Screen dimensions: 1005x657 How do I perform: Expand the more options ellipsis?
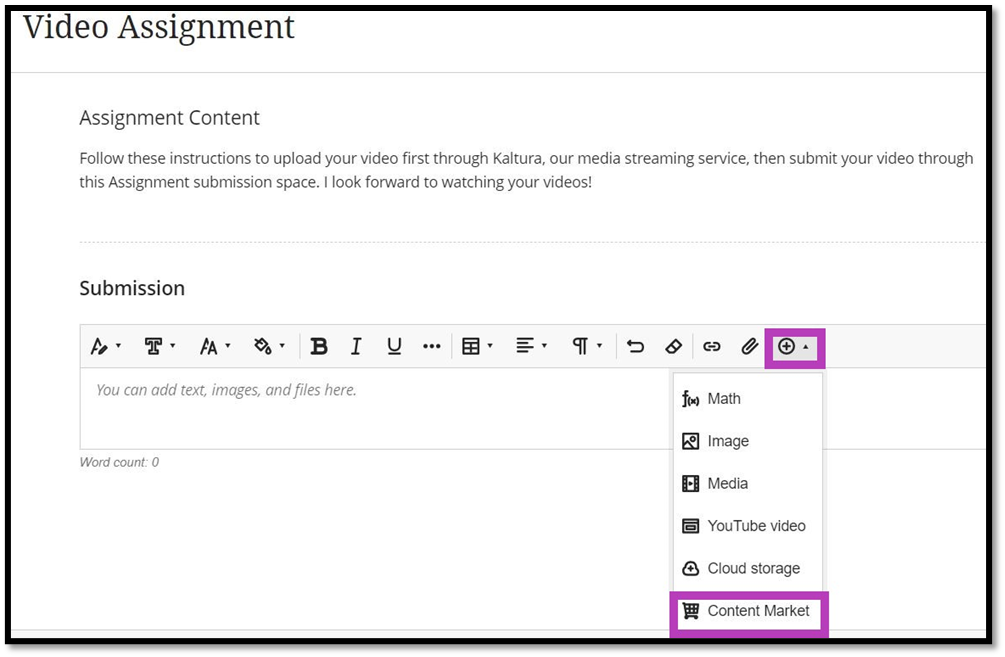[x=432, y=346]
